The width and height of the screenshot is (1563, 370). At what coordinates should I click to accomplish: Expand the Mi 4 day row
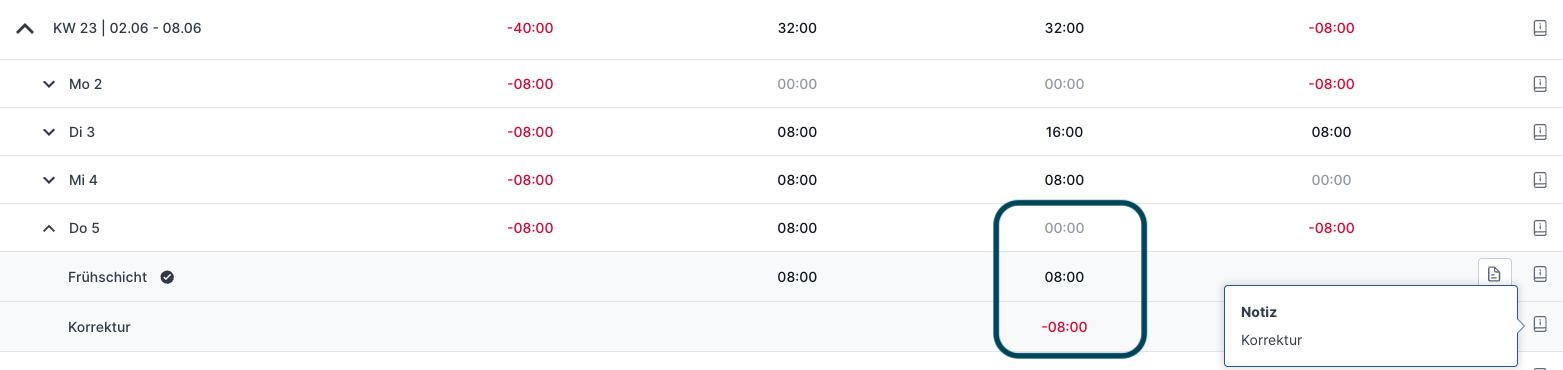(49, 180)
